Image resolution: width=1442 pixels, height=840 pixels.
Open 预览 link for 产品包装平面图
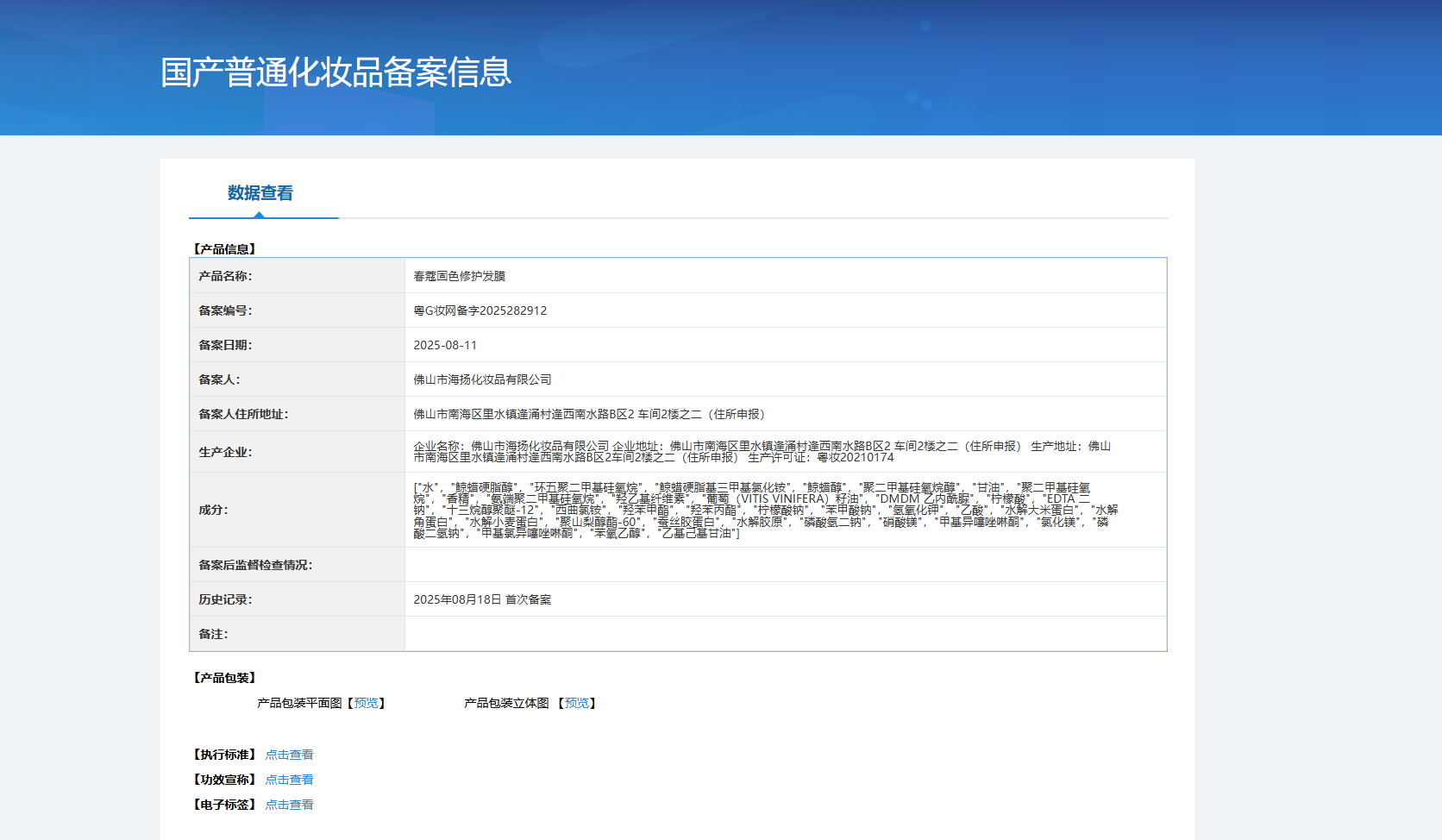[x=366, y=703]
